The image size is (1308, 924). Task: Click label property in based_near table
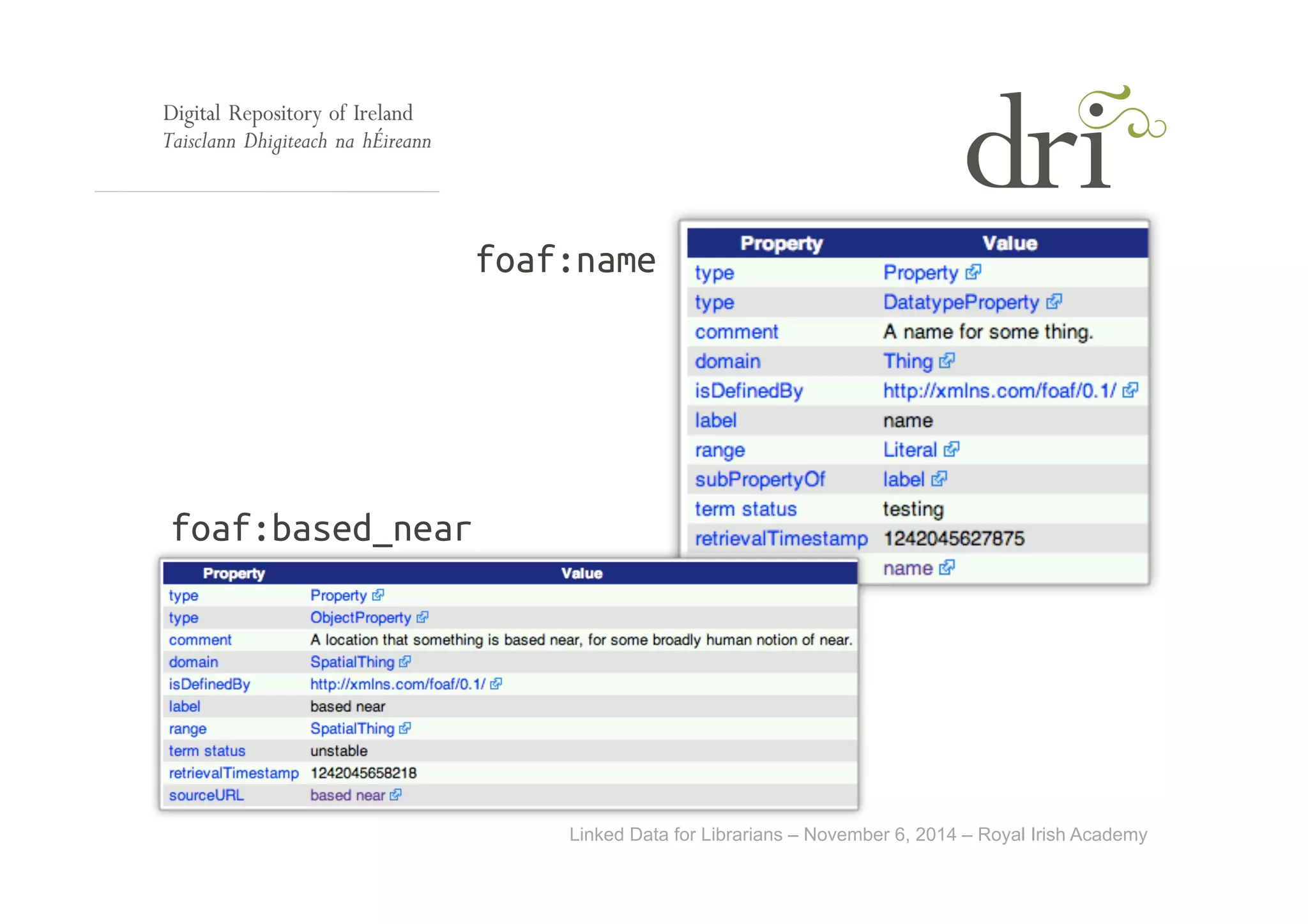(x=185, y=706)
